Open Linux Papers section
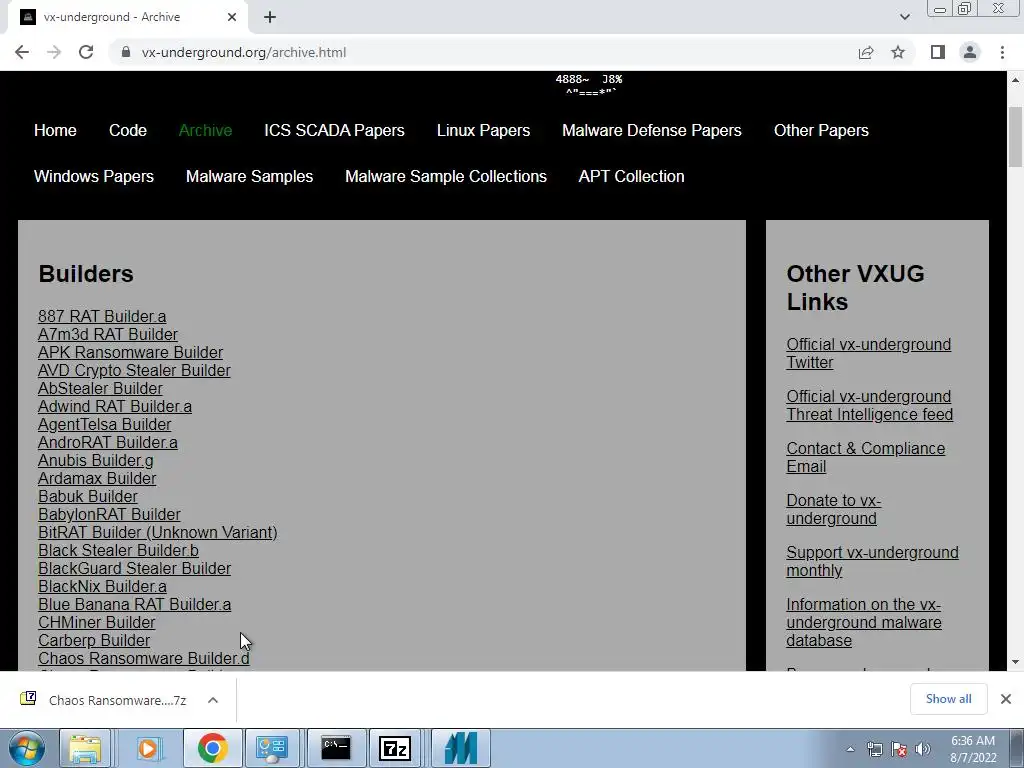The width and height of the screenshot is (1024, 768). coord(483,130)
